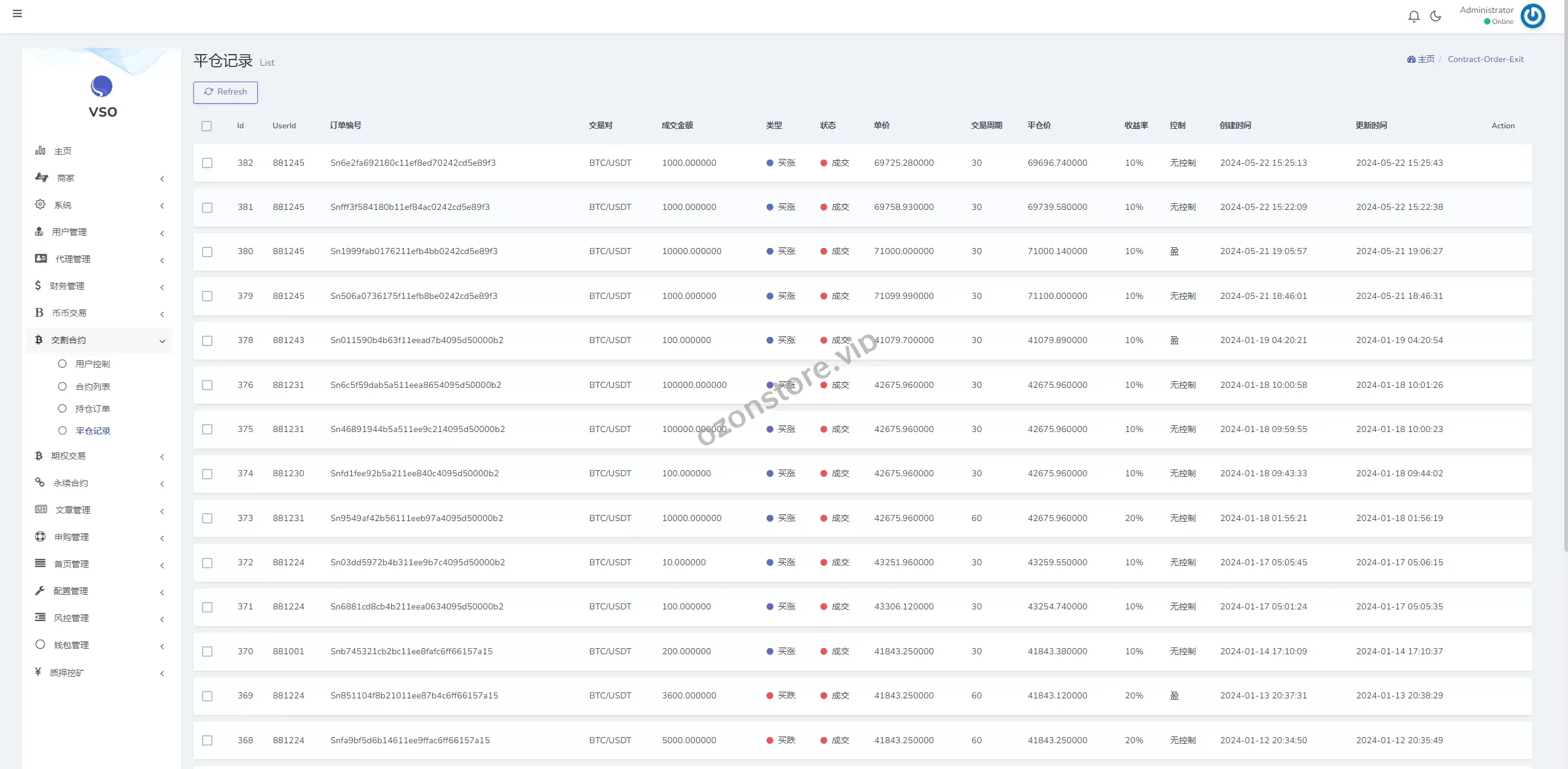Collapse the 交割合约 menu chevron
Image resolution: width=1568 pixels, height=769 pixels.
tap(162, 341)
